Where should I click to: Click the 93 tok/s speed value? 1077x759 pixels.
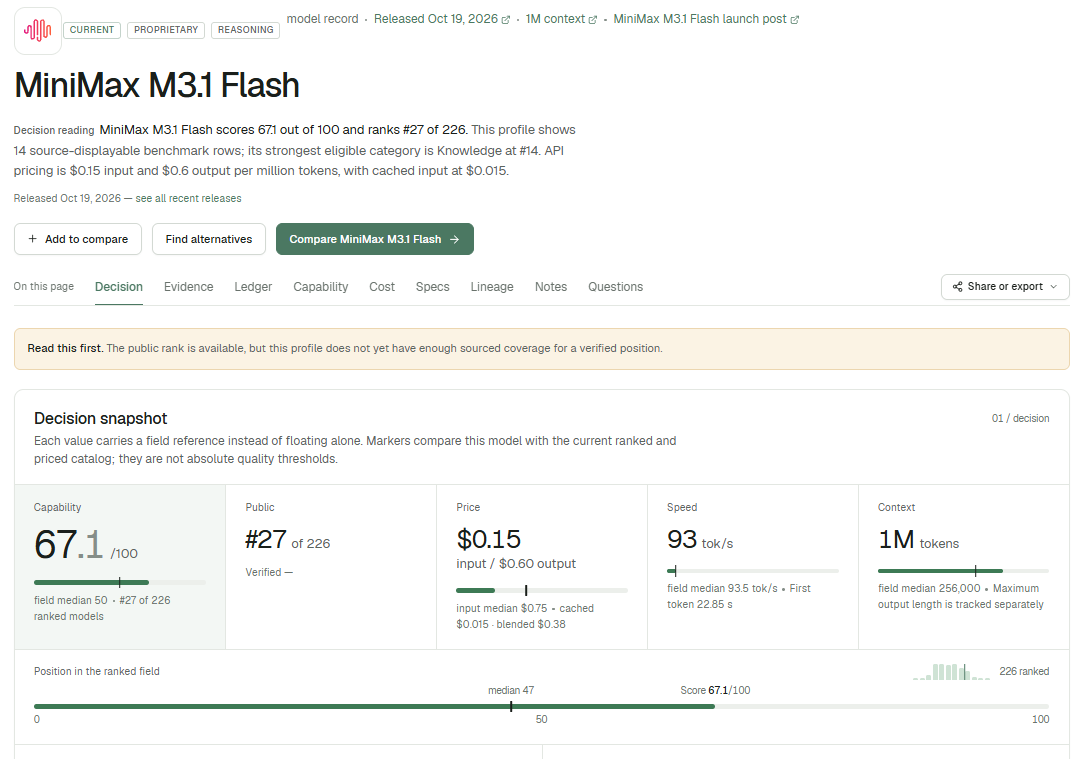[x=700, y=540]
